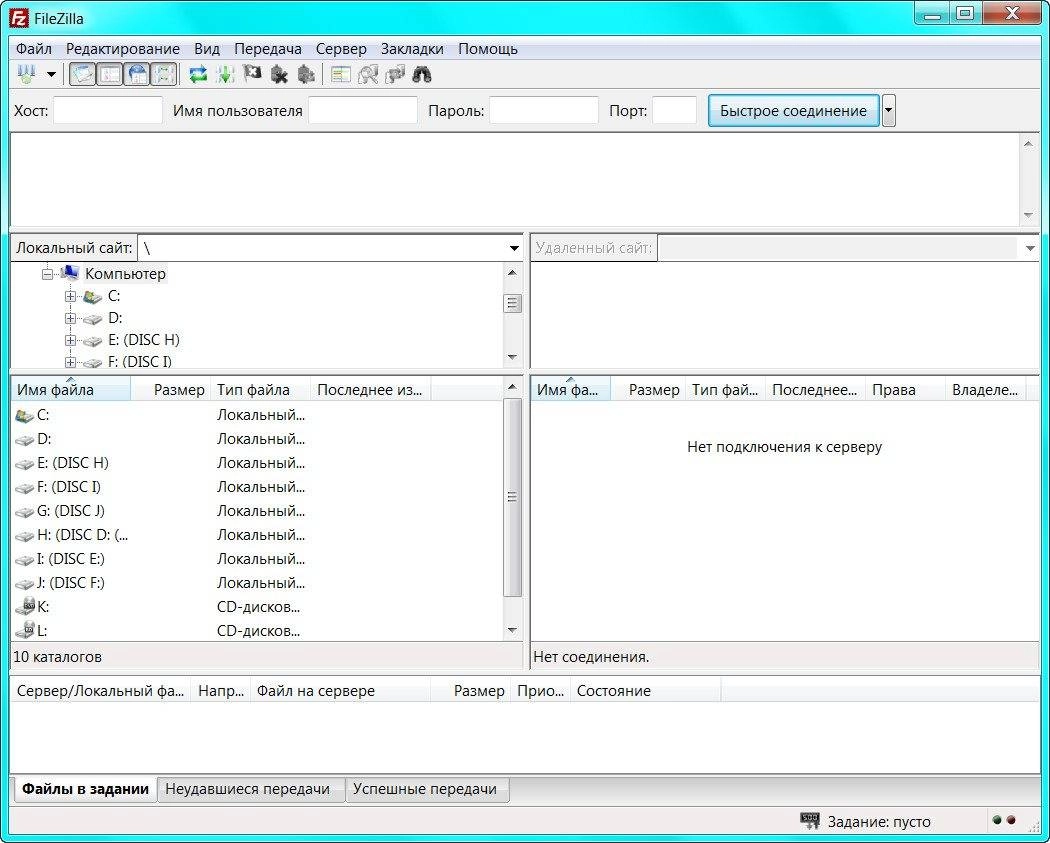The width and height of the screenshot is (1050, 843).
Task: Select Компьютер computer icon in tree
Action: tap(70, 273)
